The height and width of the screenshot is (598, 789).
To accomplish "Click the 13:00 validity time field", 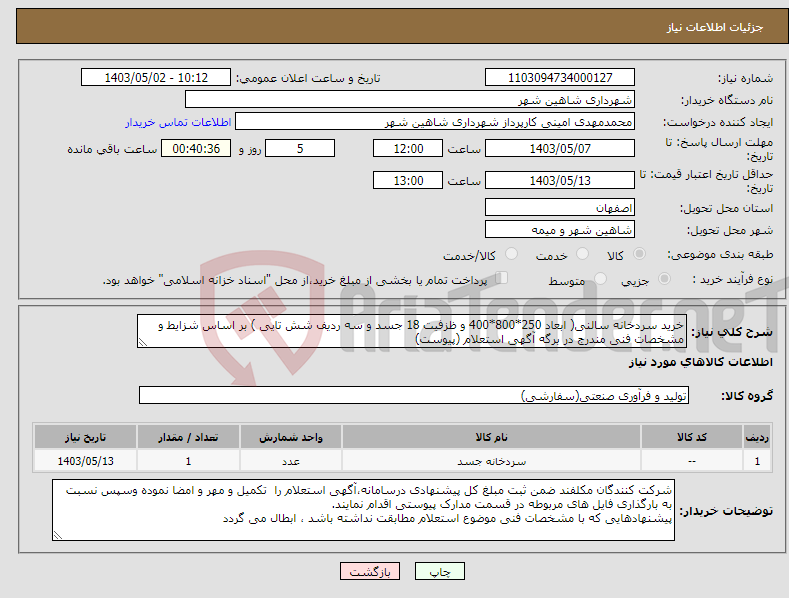I will (408, 180).
